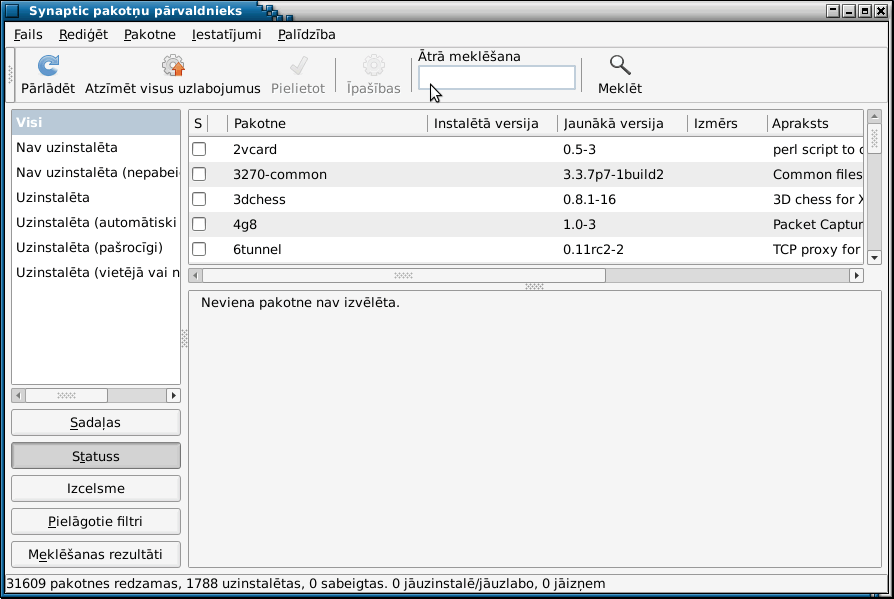Click package list horizontal scrollbar left arrow
This screenshot has width=894, height=599.
(196, 276)
